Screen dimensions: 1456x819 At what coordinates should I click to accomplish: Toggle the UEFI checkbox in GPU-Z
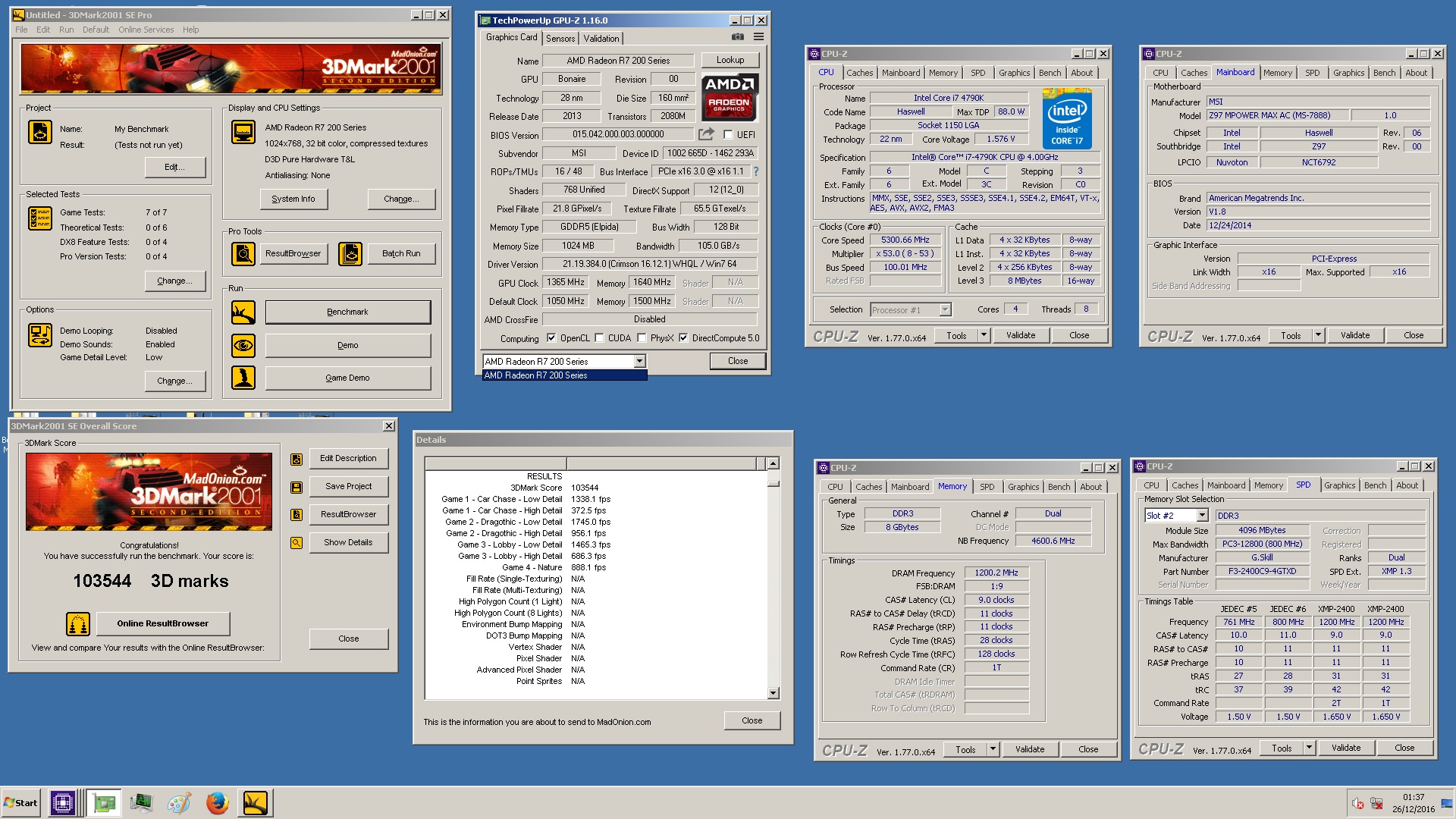[x=728, y=135]
